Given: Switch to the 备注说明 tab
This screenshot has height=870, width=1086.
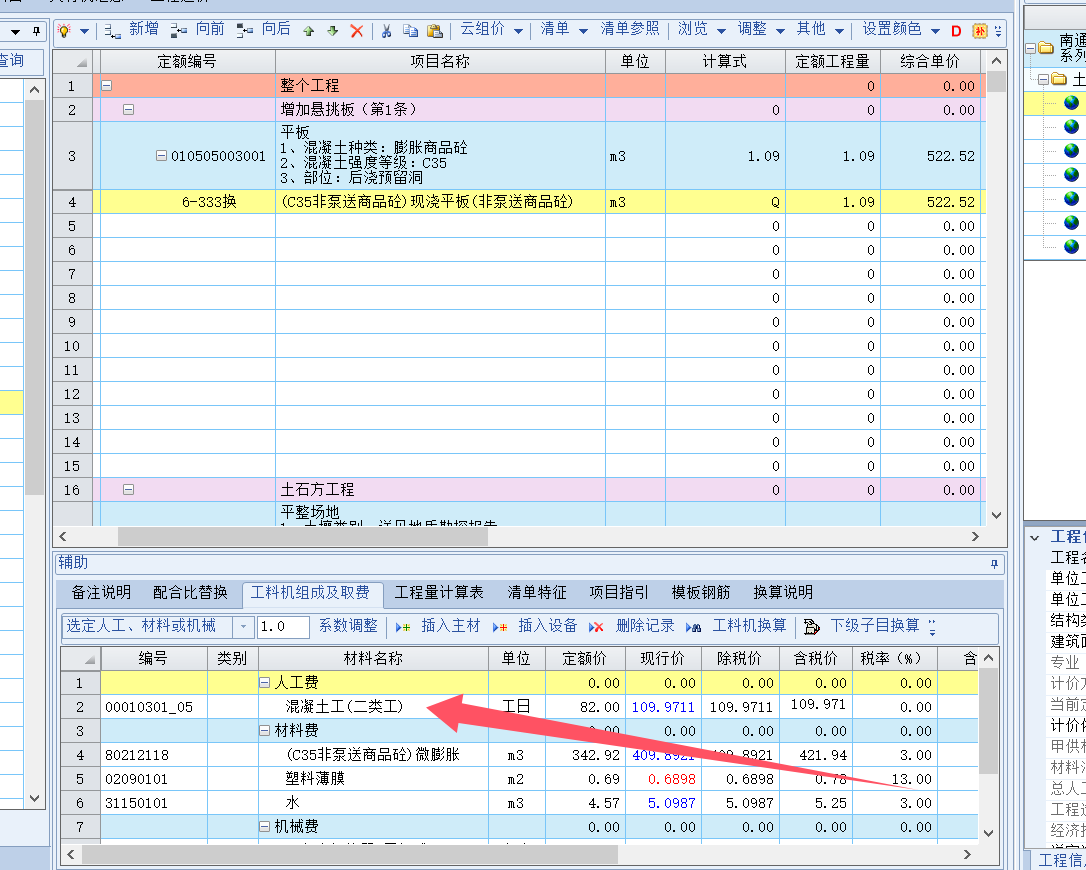Looking at the screenshot, I should (x=101, y=593).
